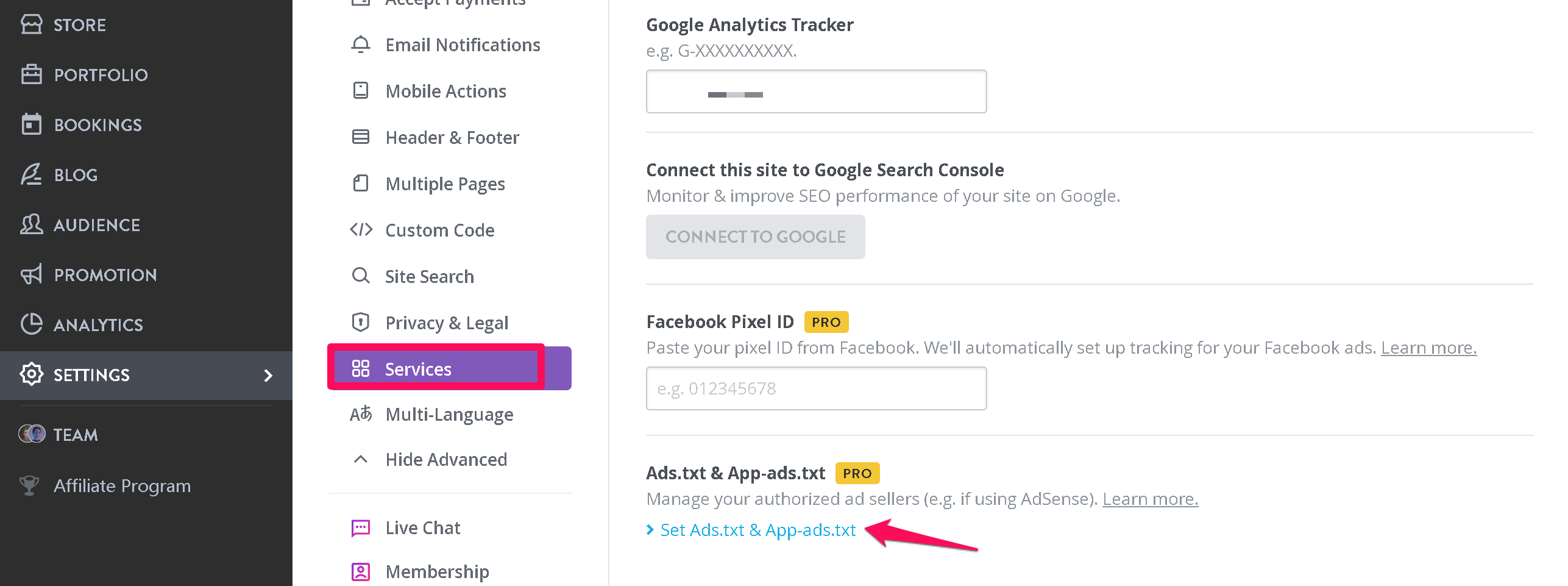
Task: Click the Facebook Pixel ID input field
Action: coord(816,388)
